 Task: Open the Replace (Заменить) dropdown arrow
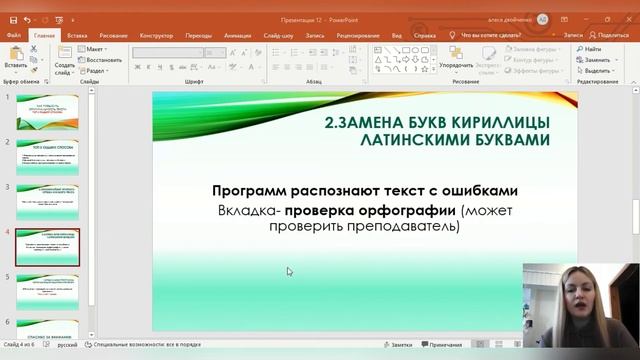coord(616,60)
